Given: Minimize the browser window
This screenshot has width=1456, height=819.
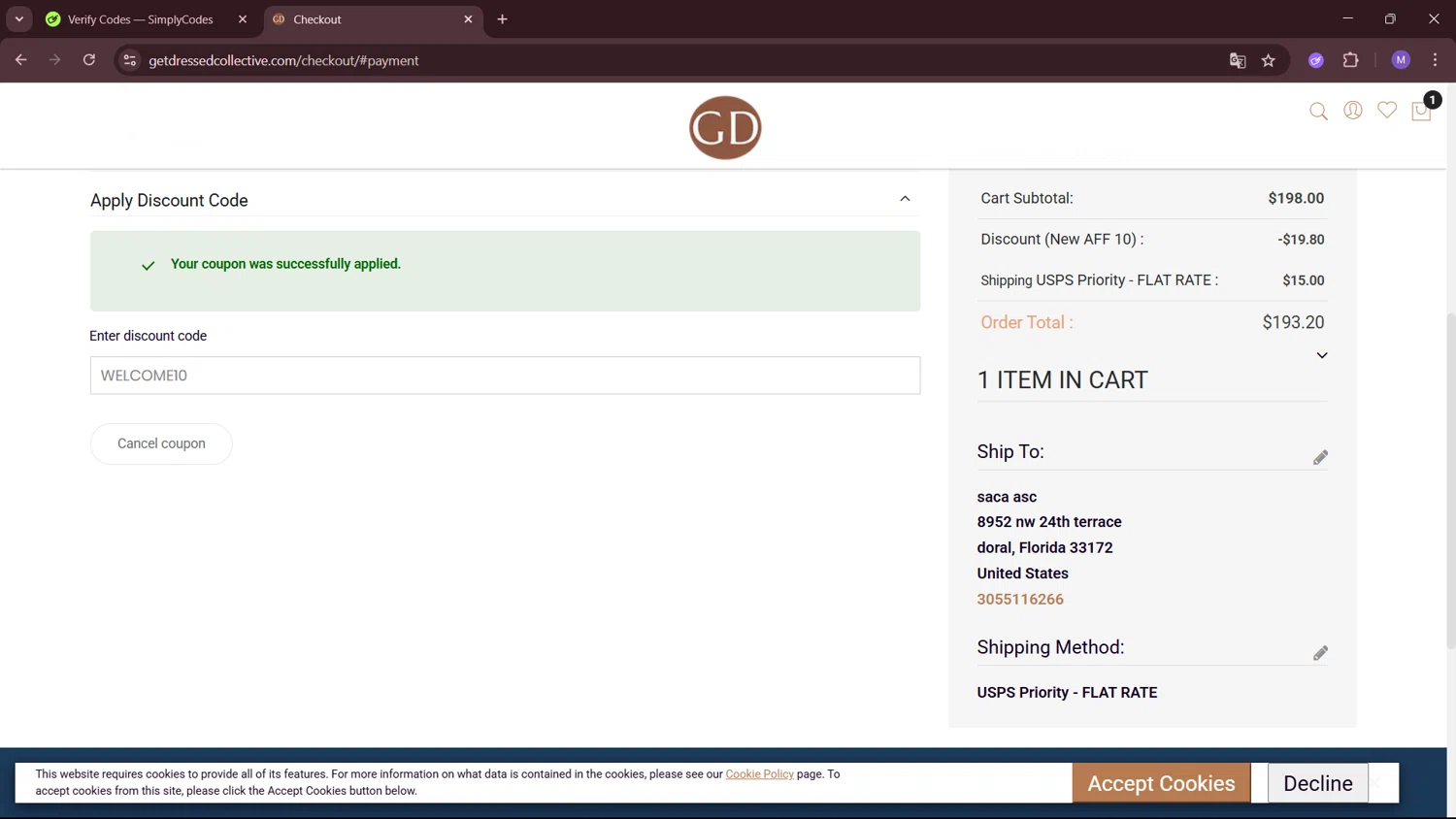Looking at the screenshot, I should coord(1347,18).
